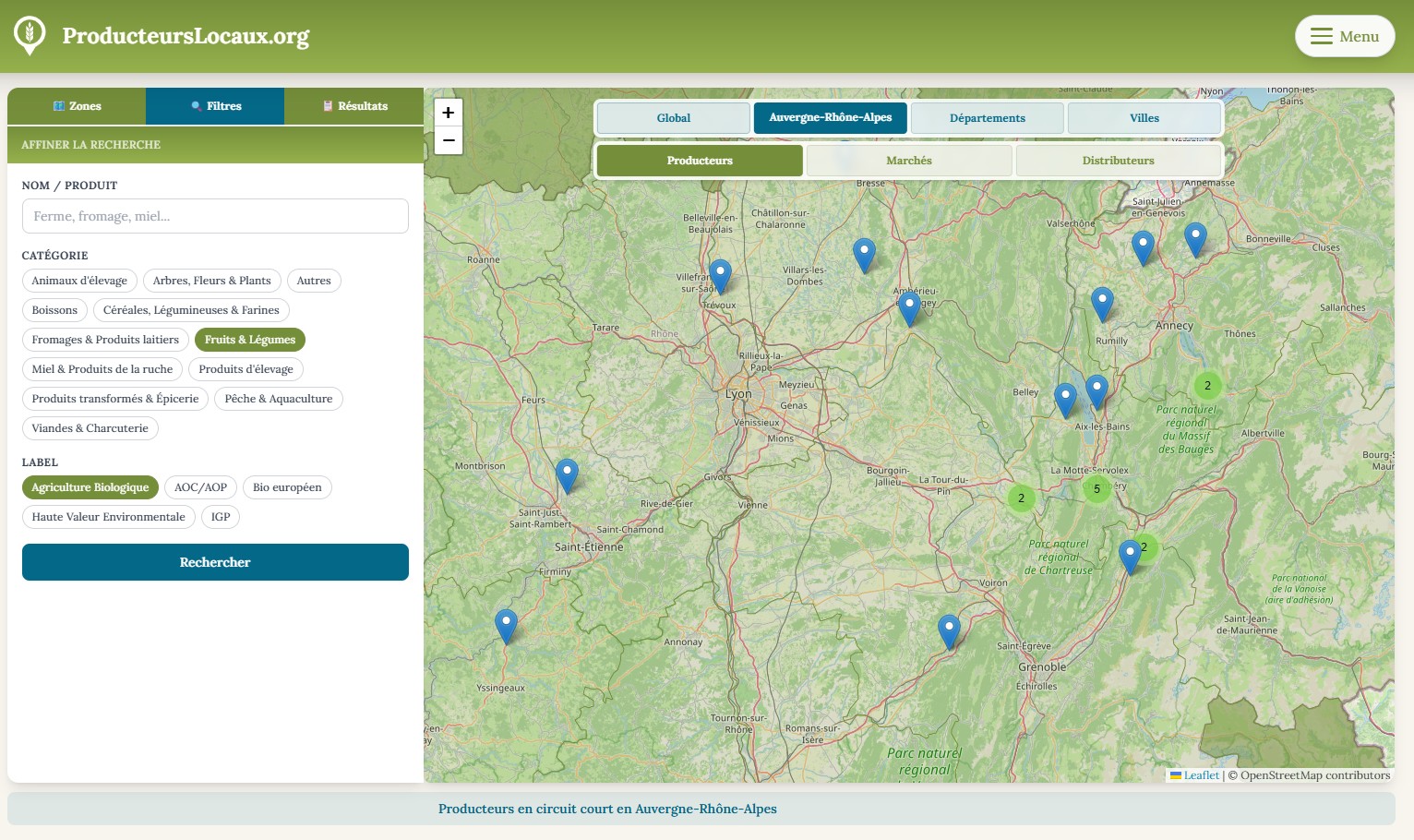Viewport: 1414px width, 840px height.
Task: Click the ProducteursLocaux.org logo icon
Action: pyautogui.click(x=30, y=35)
